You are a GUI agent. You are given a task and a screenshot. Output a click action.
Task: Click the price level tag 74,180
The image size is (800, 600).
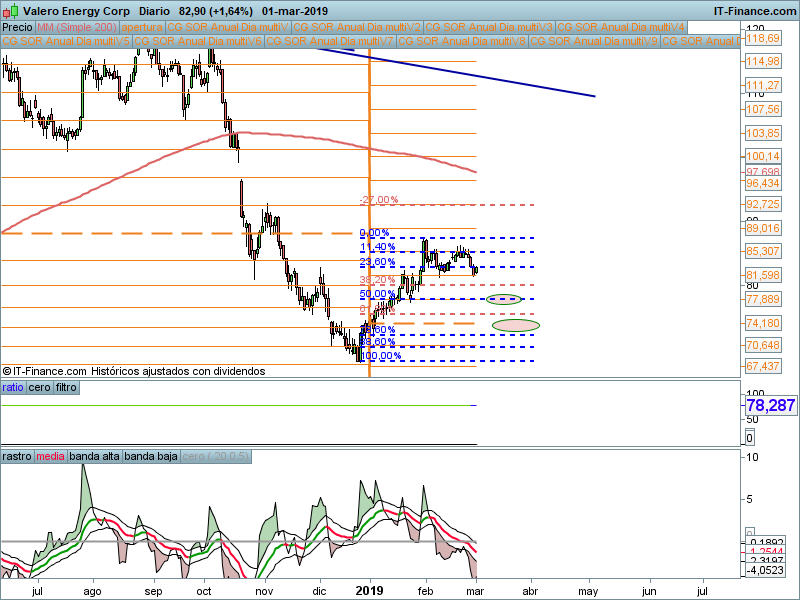click(763, 323)
